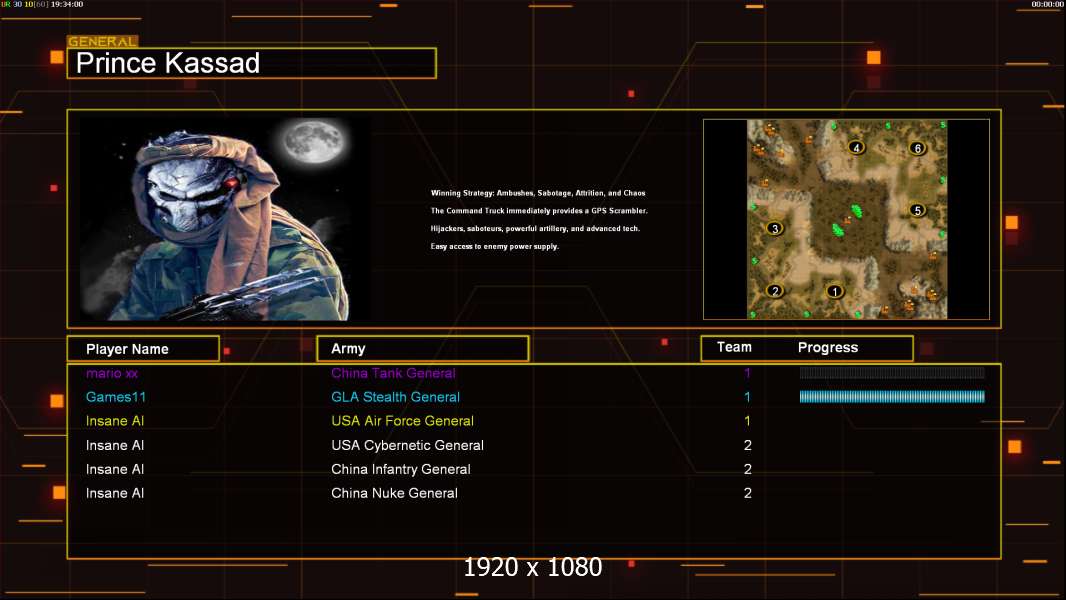Click China Infantry General entry
The width and height of the screenshot is (1066, 600).
401,469
